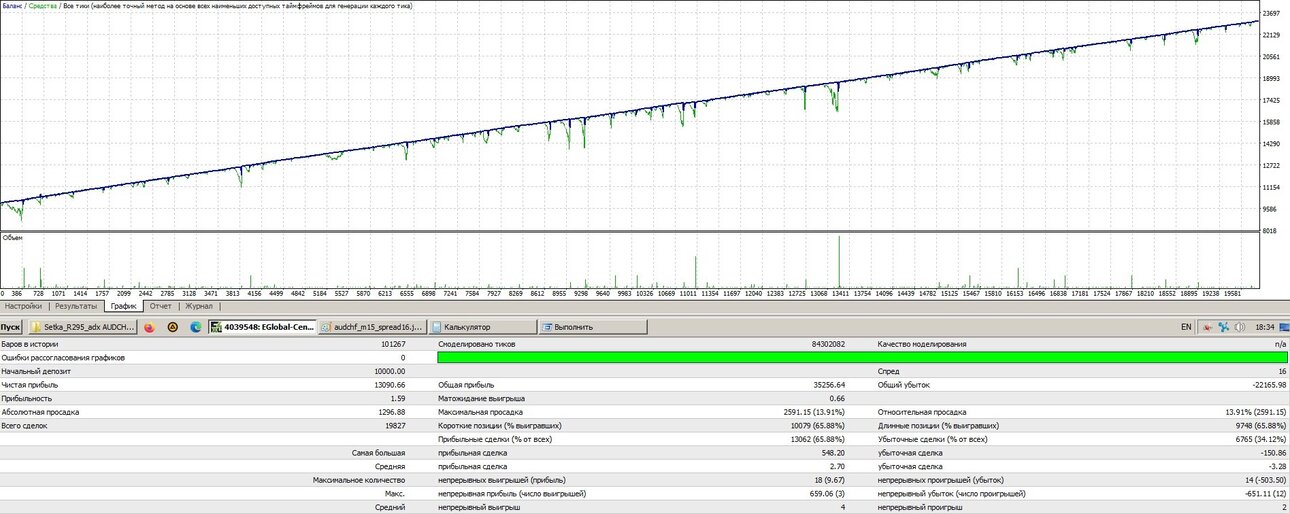Click the Пуск start button

(x=11, y=326)
